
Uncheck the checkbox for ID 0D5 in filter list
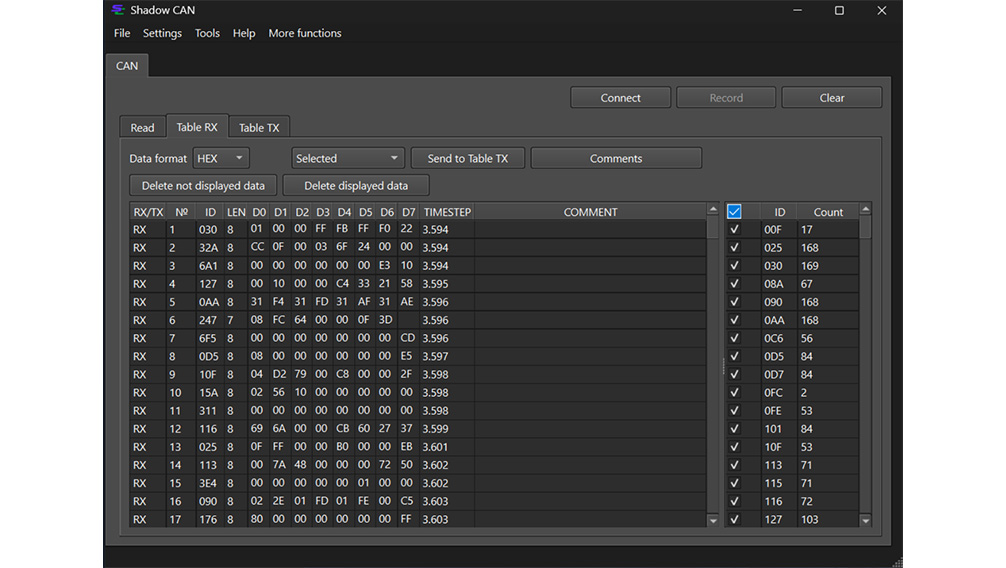[x=735, y=356]
